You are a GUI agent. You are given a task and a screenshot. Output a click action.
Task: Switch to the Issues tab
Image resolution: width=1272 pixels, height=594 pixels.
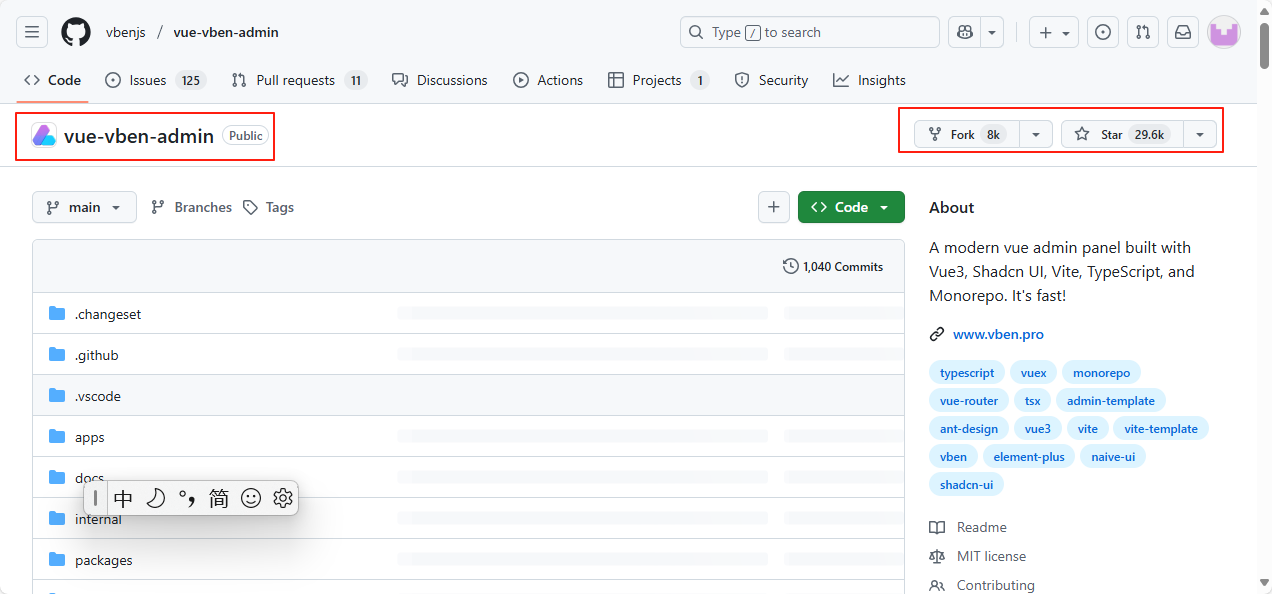coord(154,80)
